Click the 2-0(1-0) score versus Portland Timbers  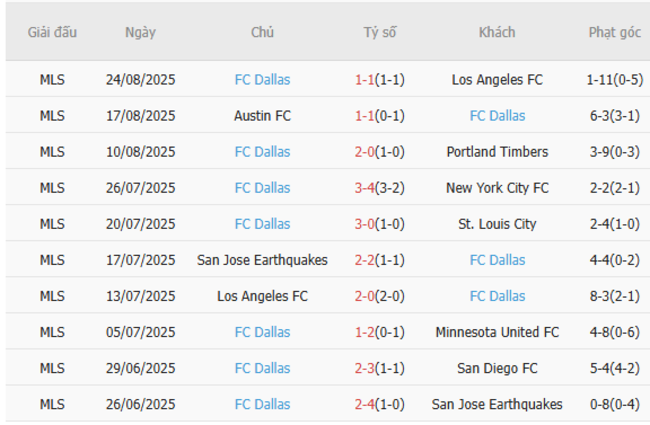point(379,152)
